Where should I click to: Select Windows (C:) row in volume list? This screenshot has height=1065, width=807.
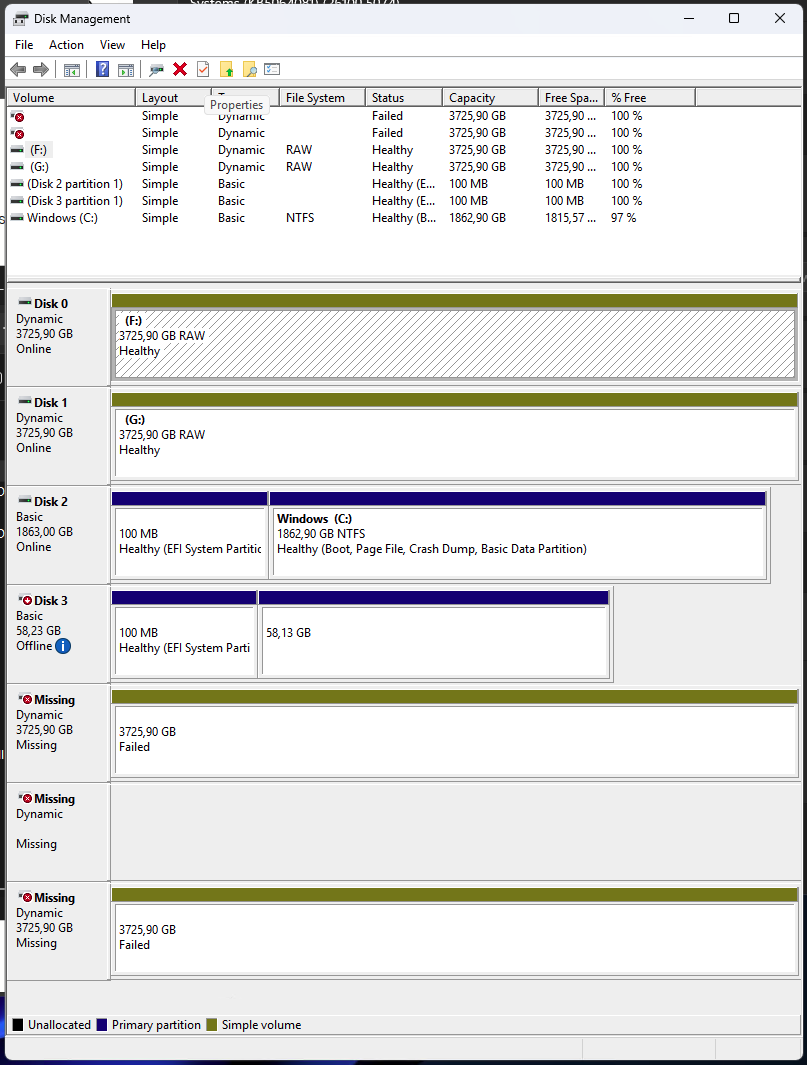(x=62, y=218)
